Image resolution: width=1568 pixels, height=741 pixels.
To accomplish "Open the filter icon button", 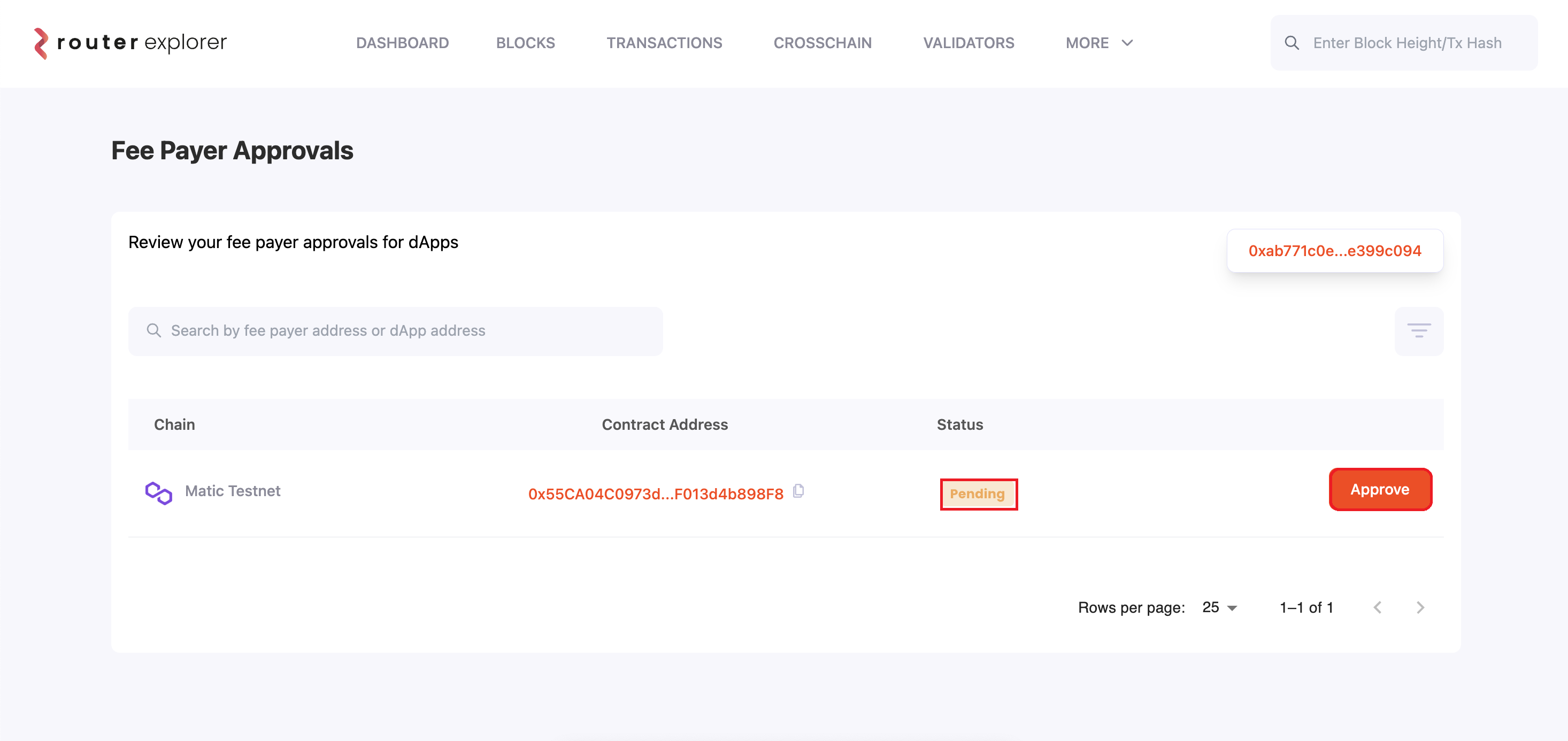I will tap(1418, 331).
